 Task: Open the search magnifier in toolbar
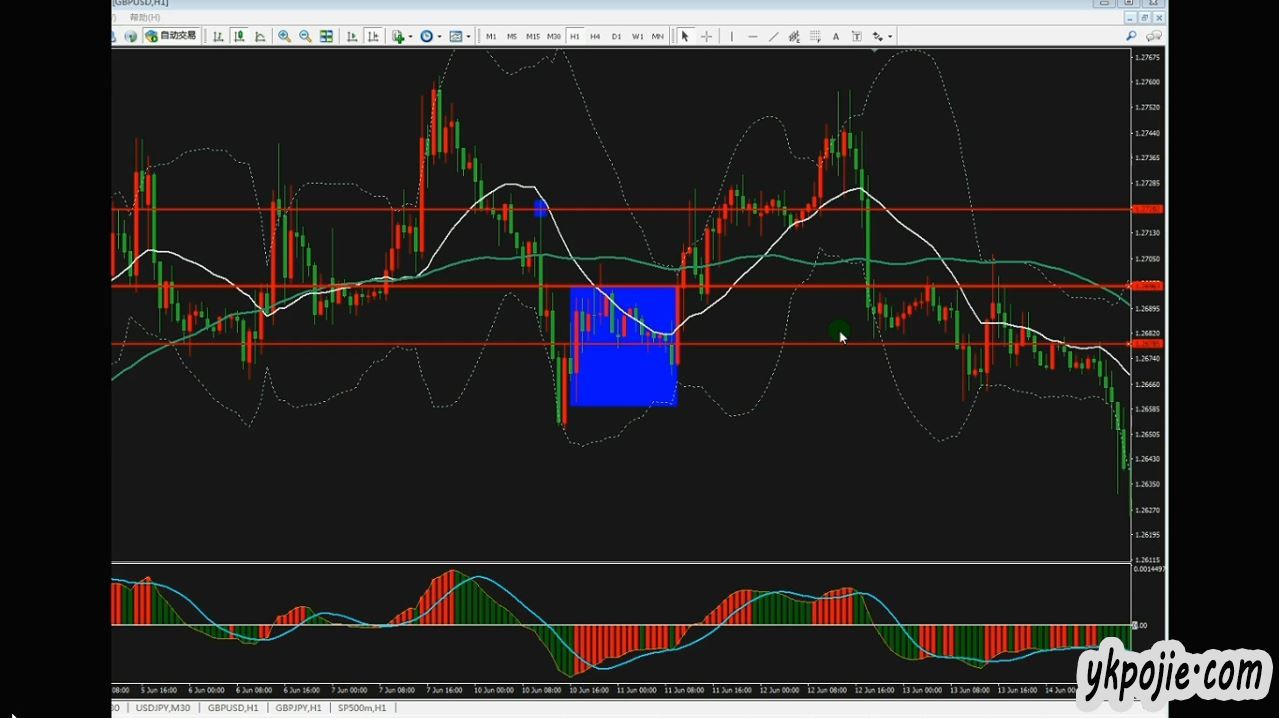1131,36
